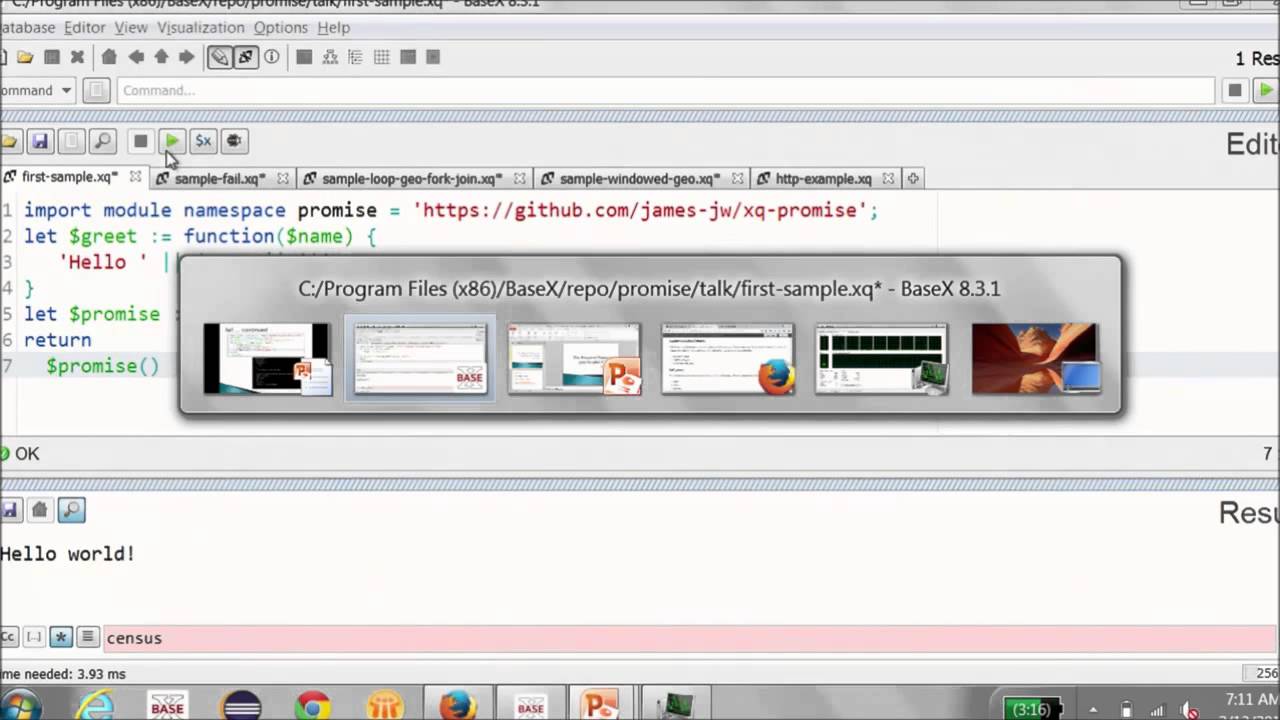Open the Explorer visualization view
This screenshot has width=1280, height=720.
(432, 57)
